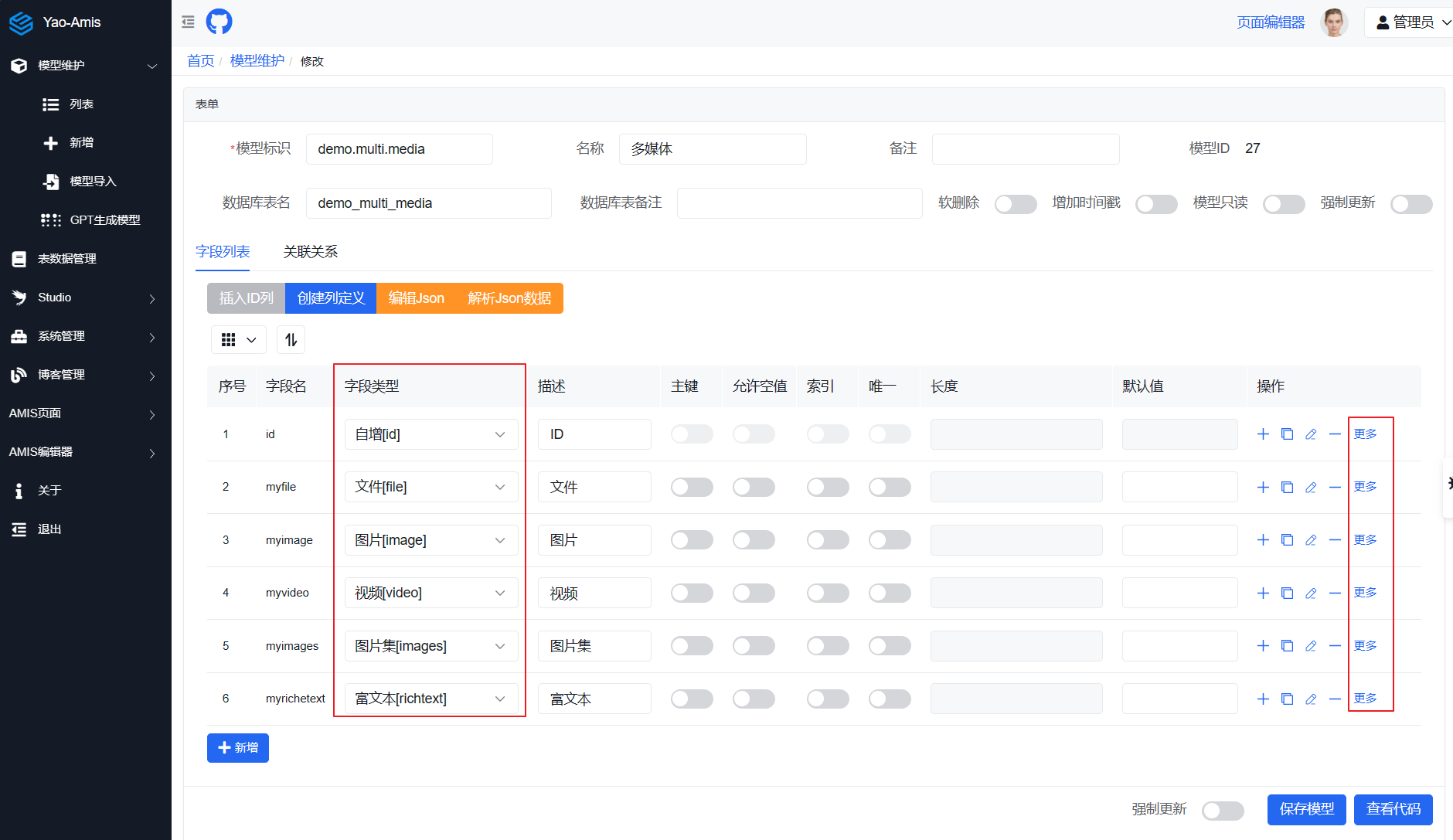Click the copy icon in the myimage row

point(1287,540)
